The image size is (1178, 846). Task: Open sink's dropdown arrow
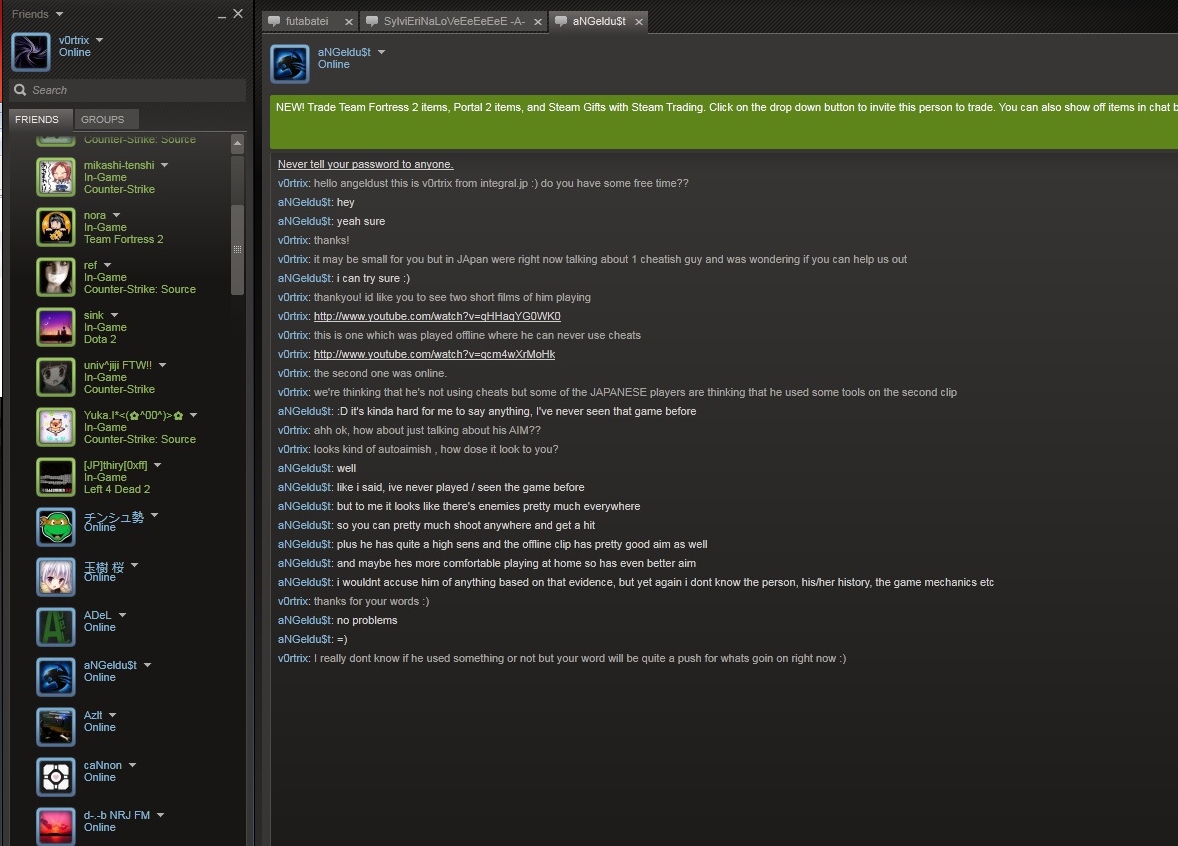point(114,315)
